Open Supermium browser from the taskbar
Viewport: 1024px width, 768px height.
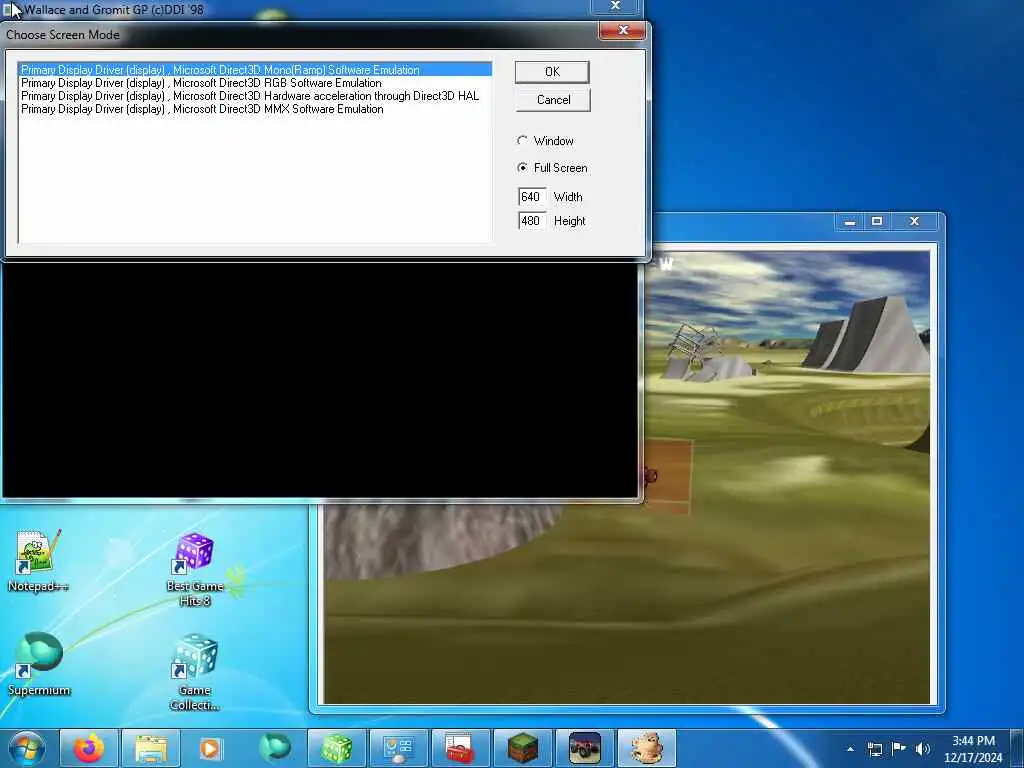tap(275, 748)
